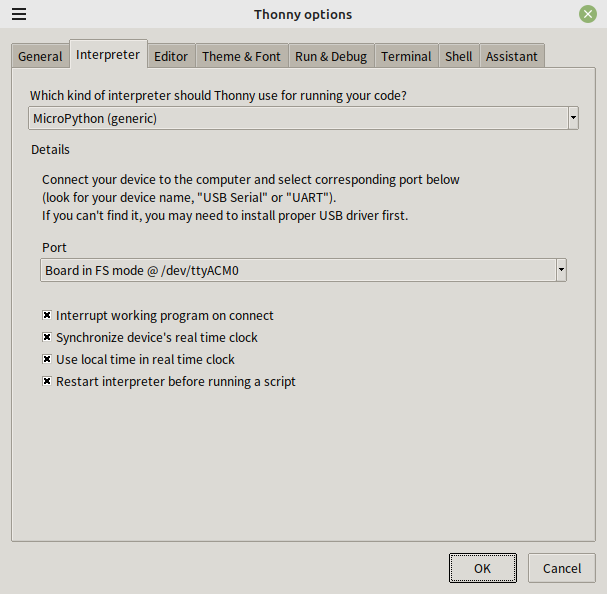Select the Interpreter tab

(x=108, y=55)
